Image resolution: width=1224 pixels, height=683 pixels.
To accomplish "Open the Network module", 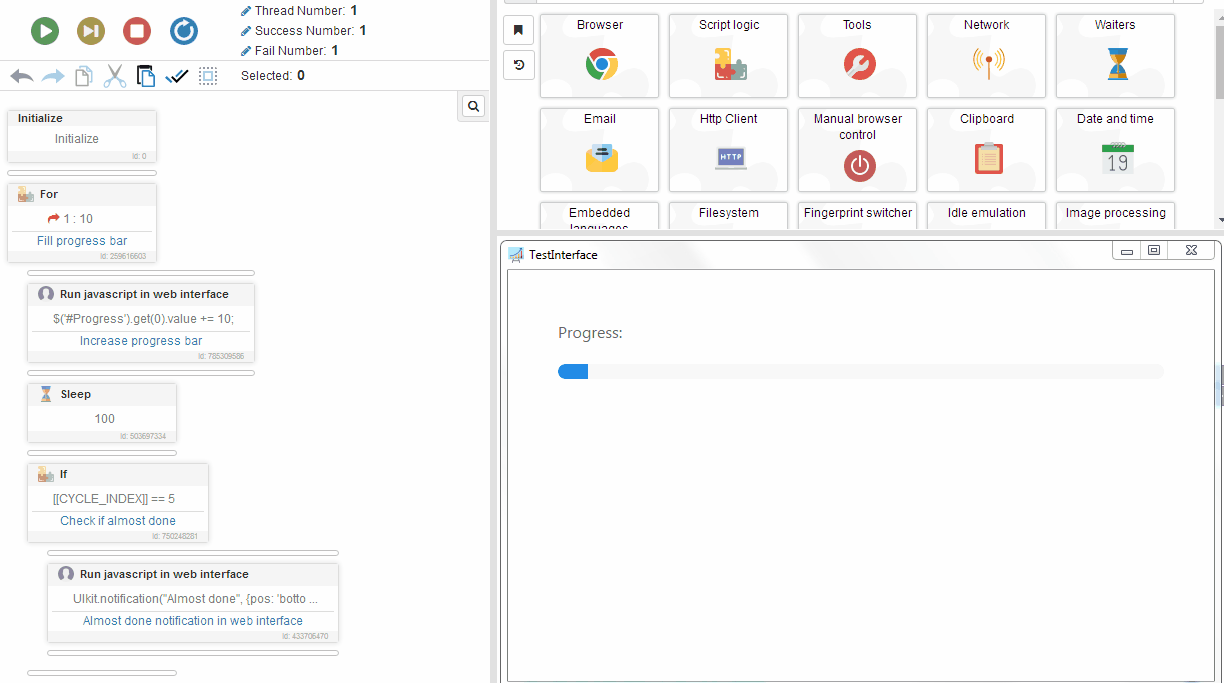I will (x=986, y=56).
